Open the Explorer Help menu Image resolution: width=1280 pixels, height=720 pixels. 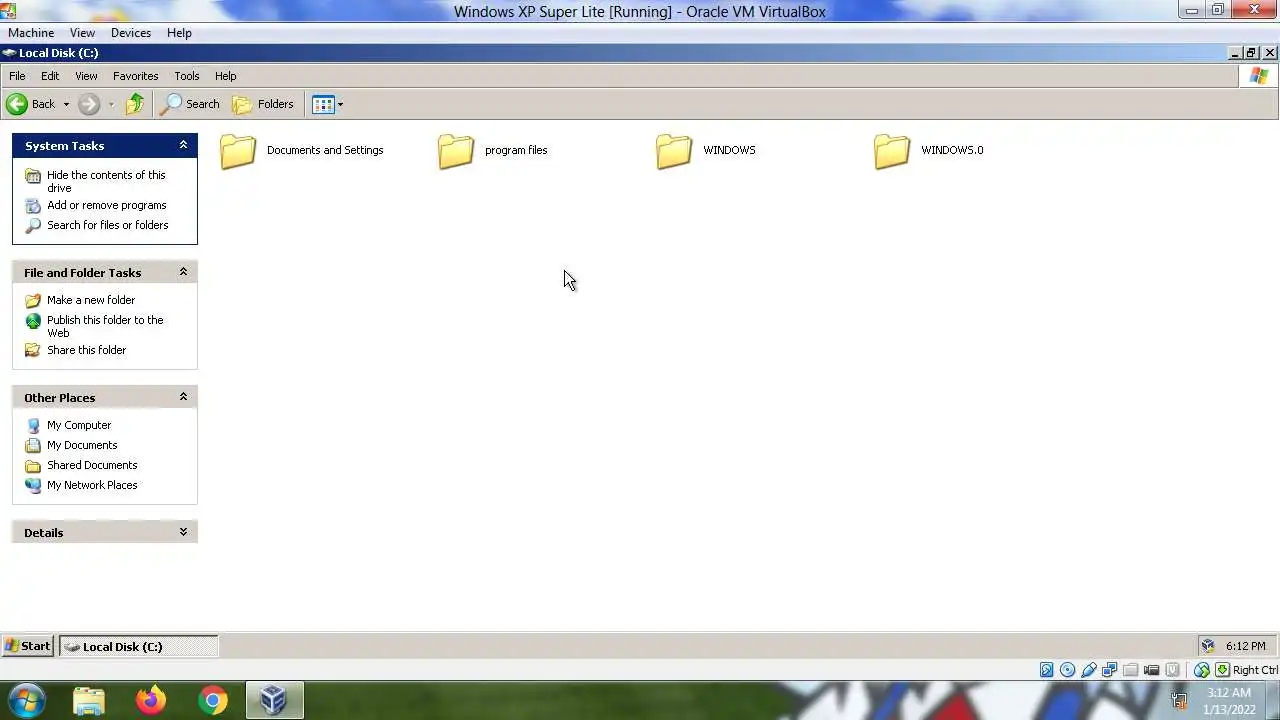(225, 76)
